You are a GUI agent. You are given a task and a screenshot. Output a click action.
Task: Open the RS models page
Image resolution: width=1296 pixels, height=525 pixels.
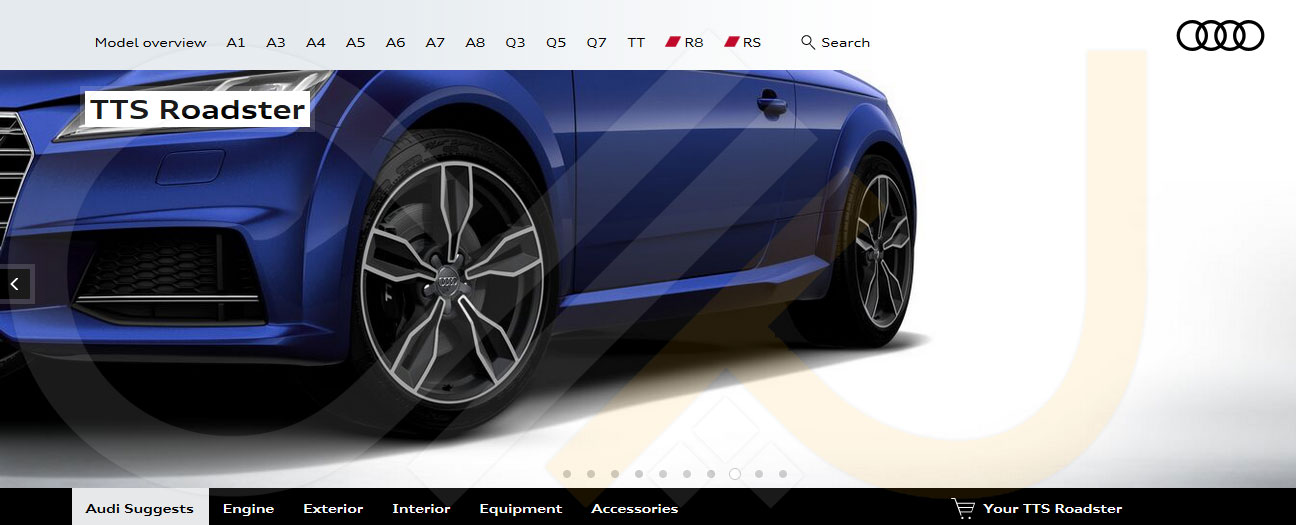(x=743, y=43)
